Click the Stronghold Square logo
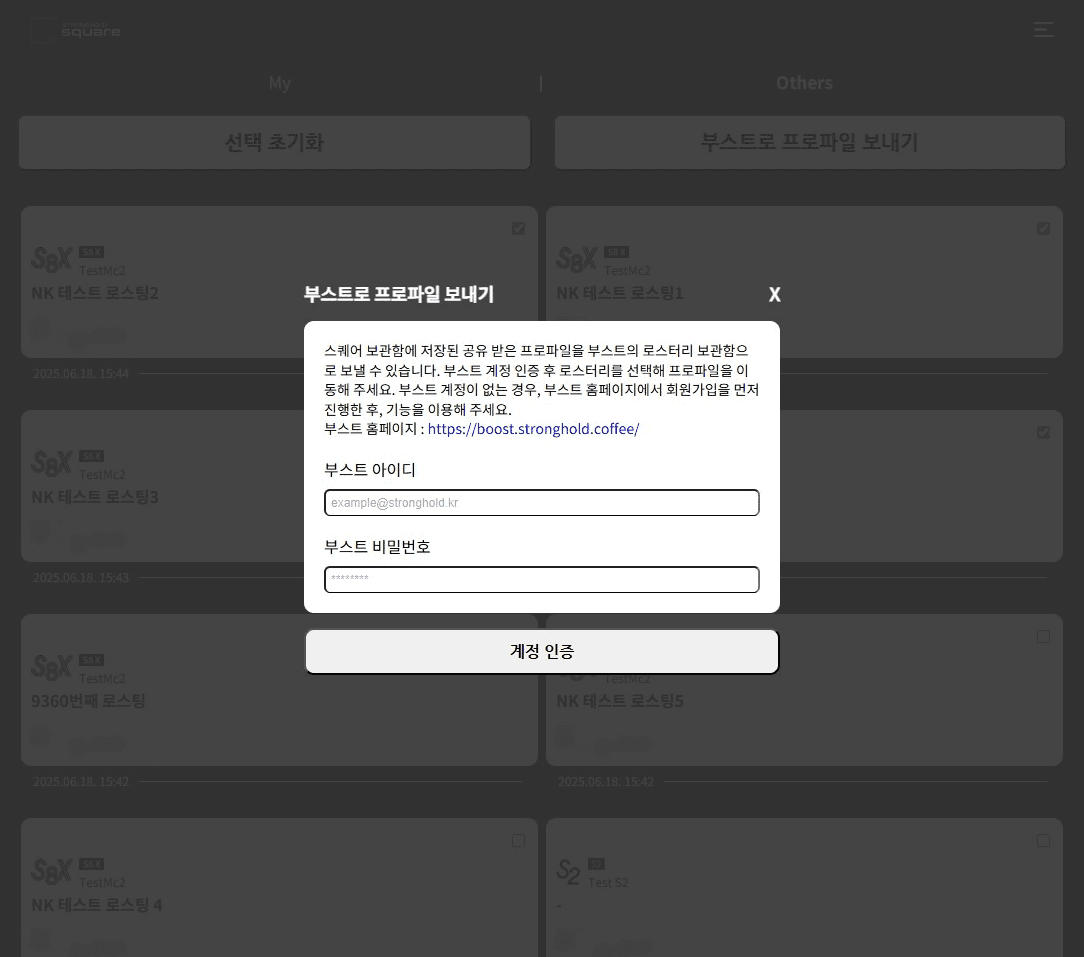 coord(76,30)
